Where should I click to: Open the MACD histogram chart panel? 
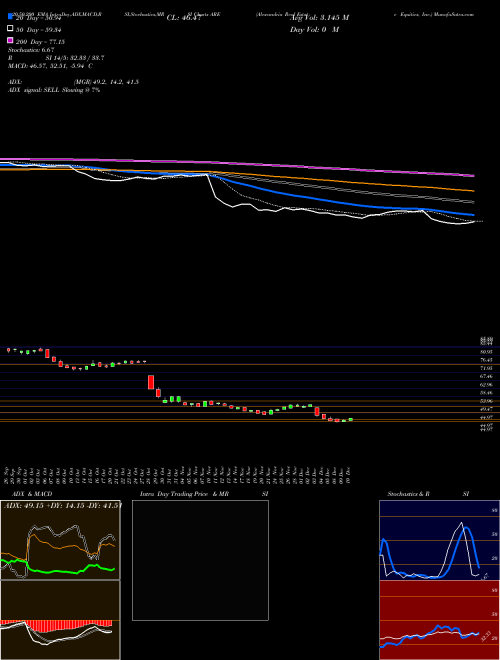60,620
